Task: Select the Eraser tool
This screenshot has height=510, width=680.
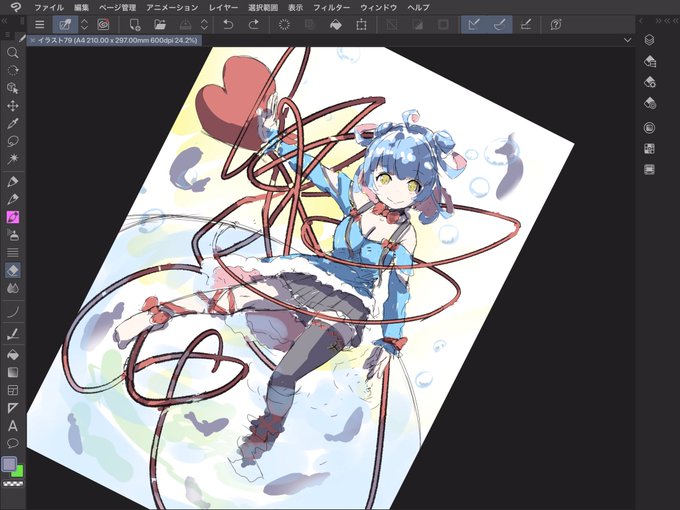Action: click(x=13, y=270)
